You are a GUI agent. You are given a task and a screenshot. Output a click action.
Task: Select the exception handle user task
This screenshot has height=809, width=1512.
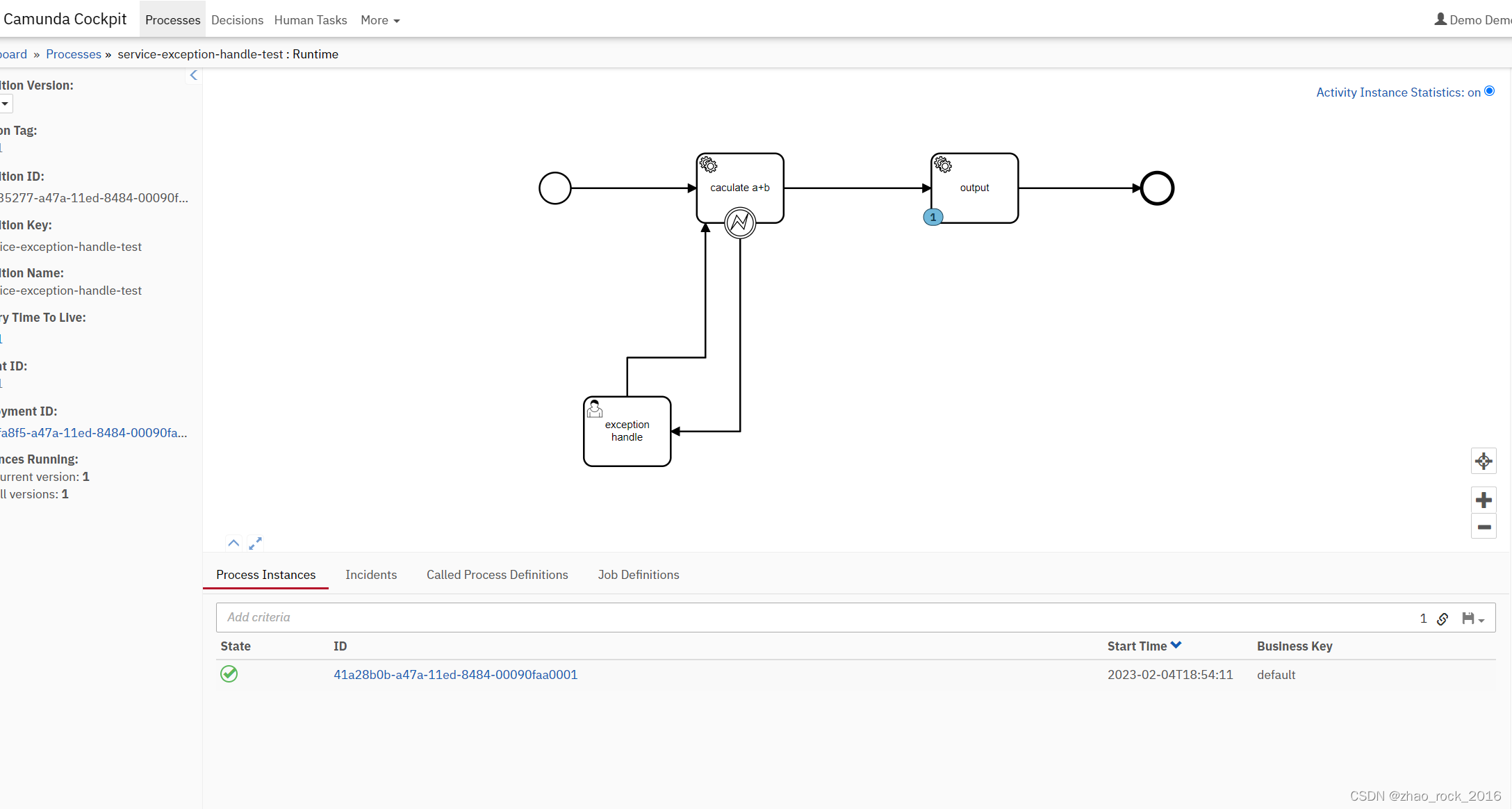[x=627, y=432]
